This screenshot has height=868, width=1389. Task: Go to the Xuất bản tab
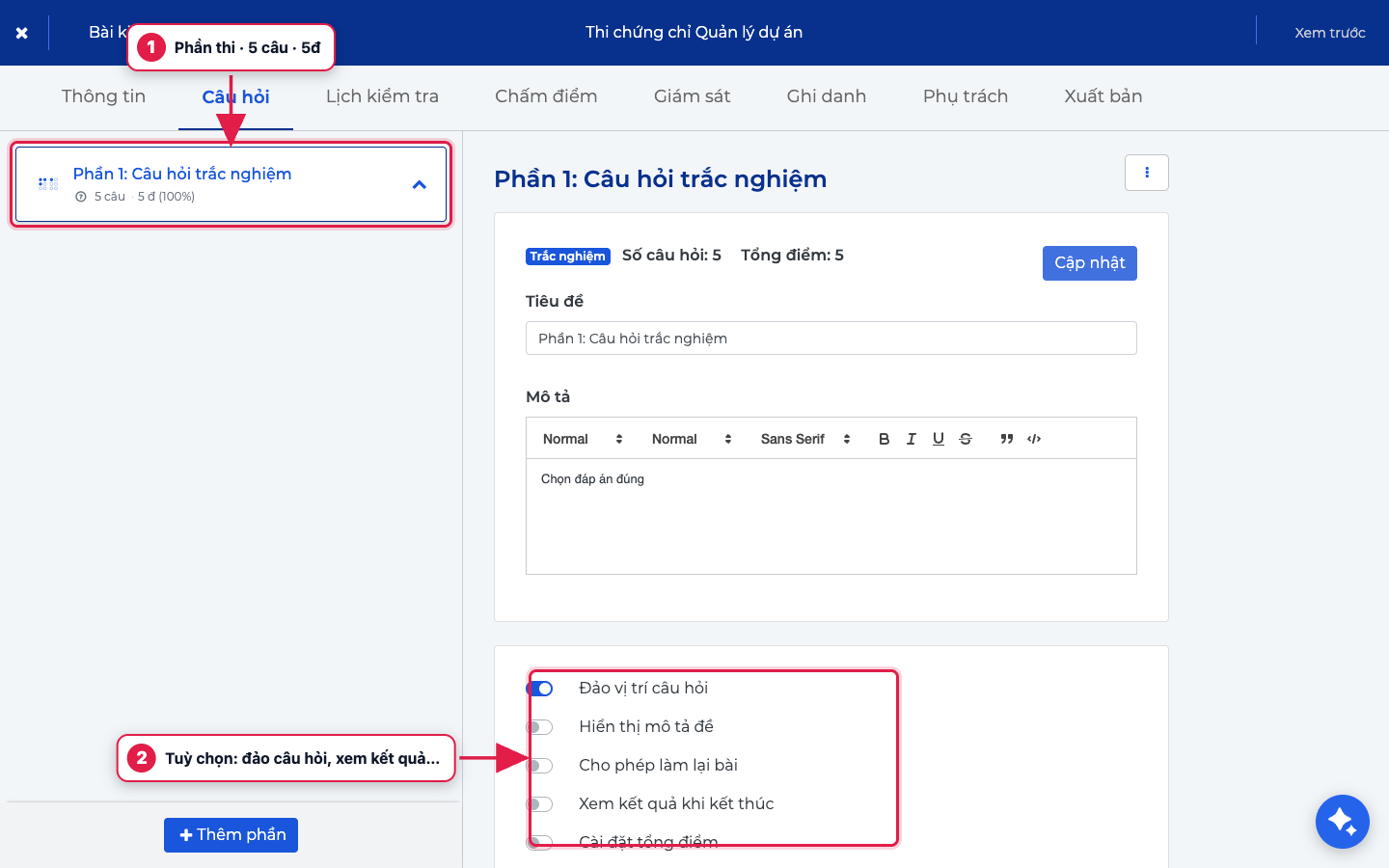(x=1103, y=96)
